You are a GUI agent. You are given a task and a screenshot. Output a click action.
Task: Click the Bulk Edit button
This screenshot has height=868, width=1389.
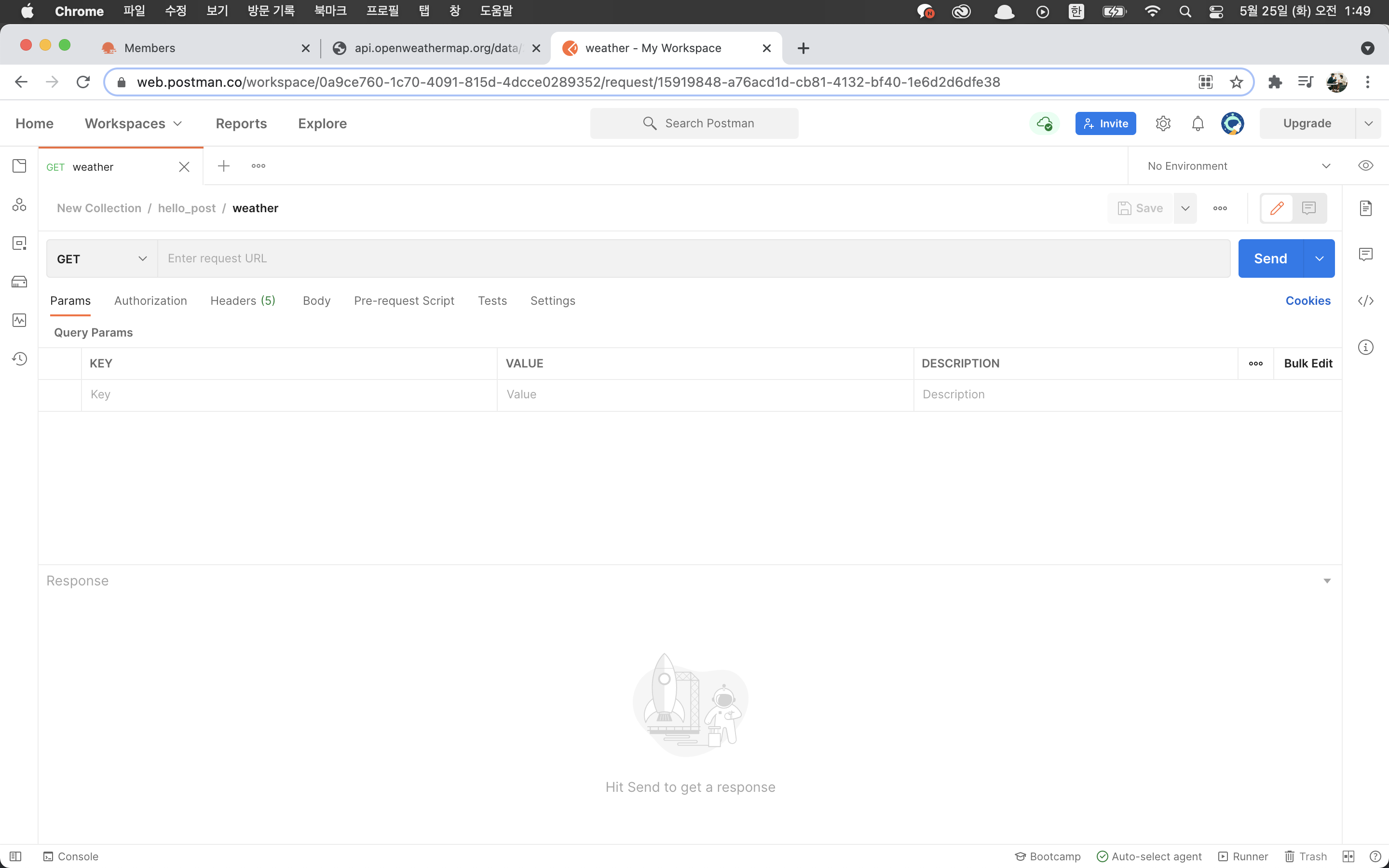point(1307,364)
